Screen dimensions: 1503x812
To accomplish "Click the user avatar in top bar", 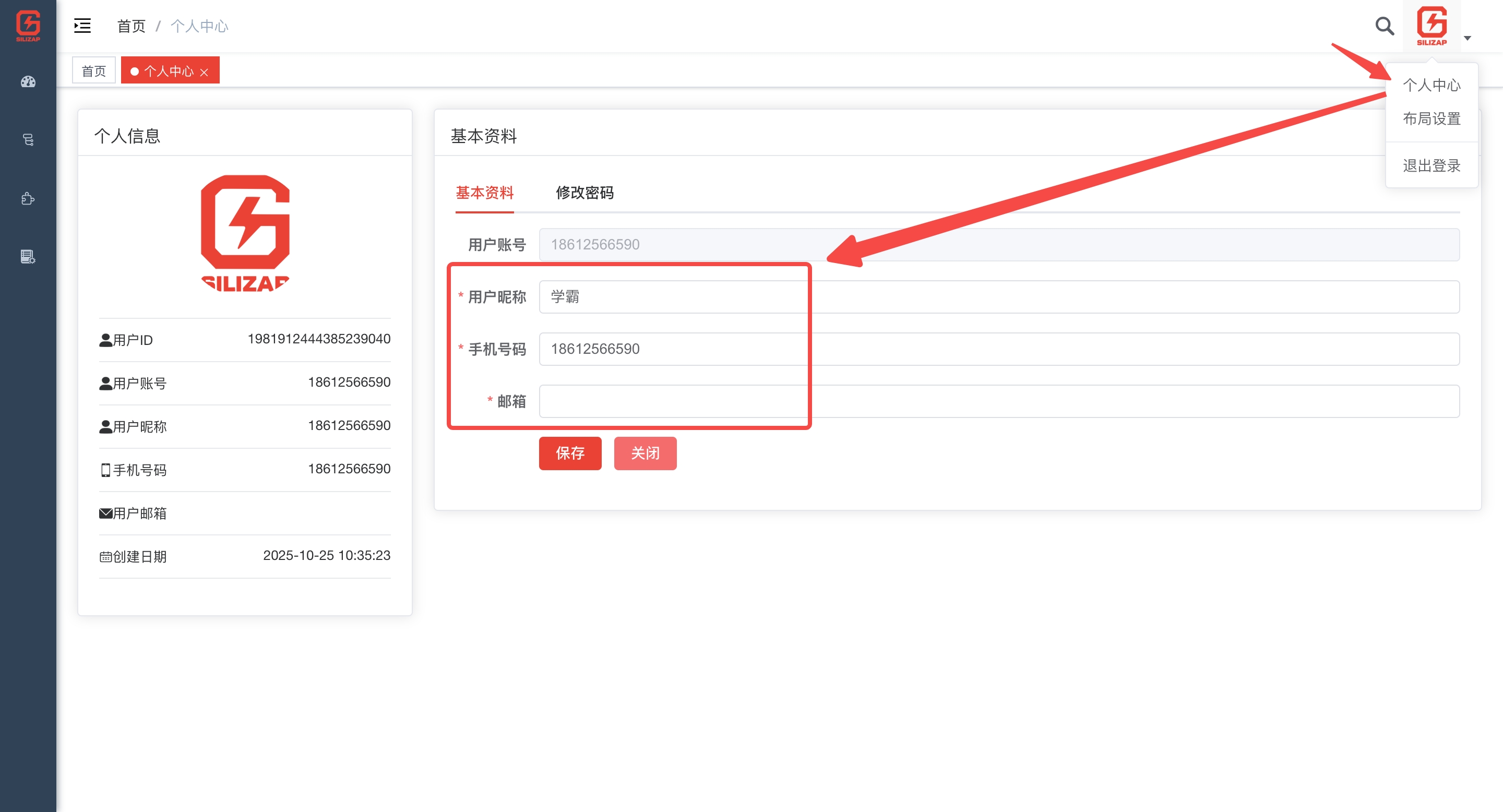I will 1431,26.
